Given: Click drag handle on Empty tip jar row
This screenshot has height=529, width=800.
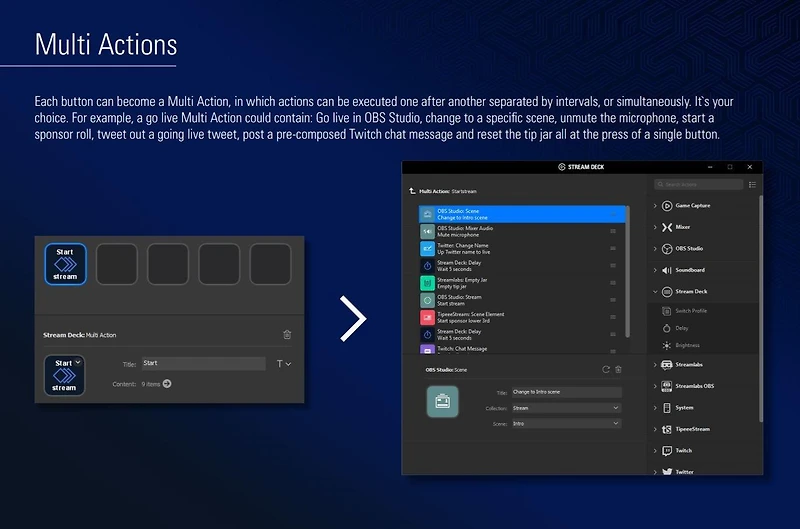Looking at the screenshot, I should coord(613,283).
